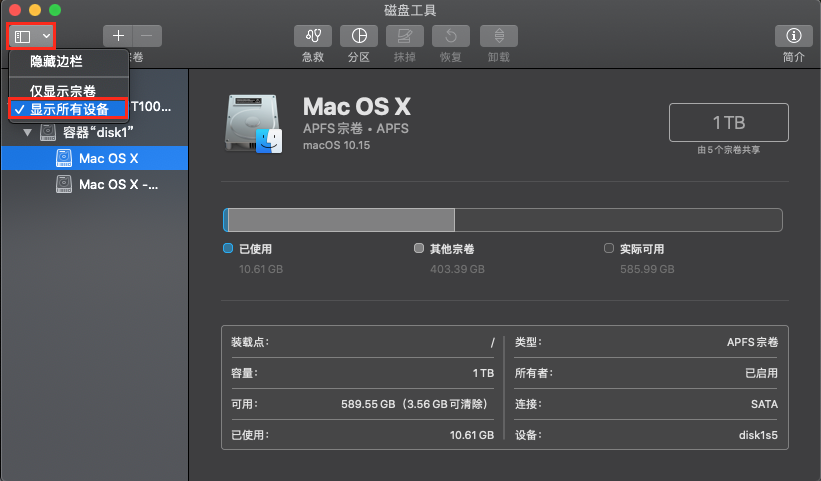Click the First Aid (急救) toolbar icon
The image size is (821, 481).
click(313, 36)
